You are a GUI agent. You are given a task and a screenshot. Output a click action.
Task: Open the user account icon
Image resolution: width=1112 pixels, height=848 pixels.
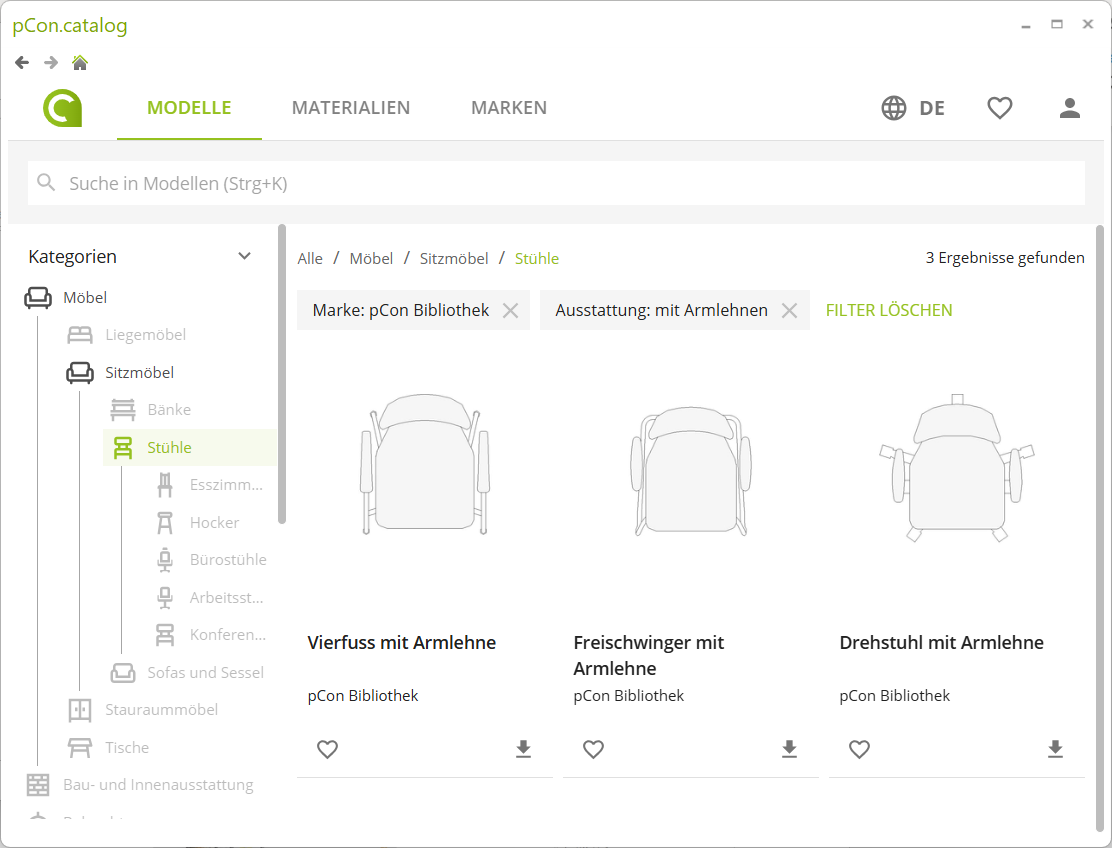point(1069,108)
